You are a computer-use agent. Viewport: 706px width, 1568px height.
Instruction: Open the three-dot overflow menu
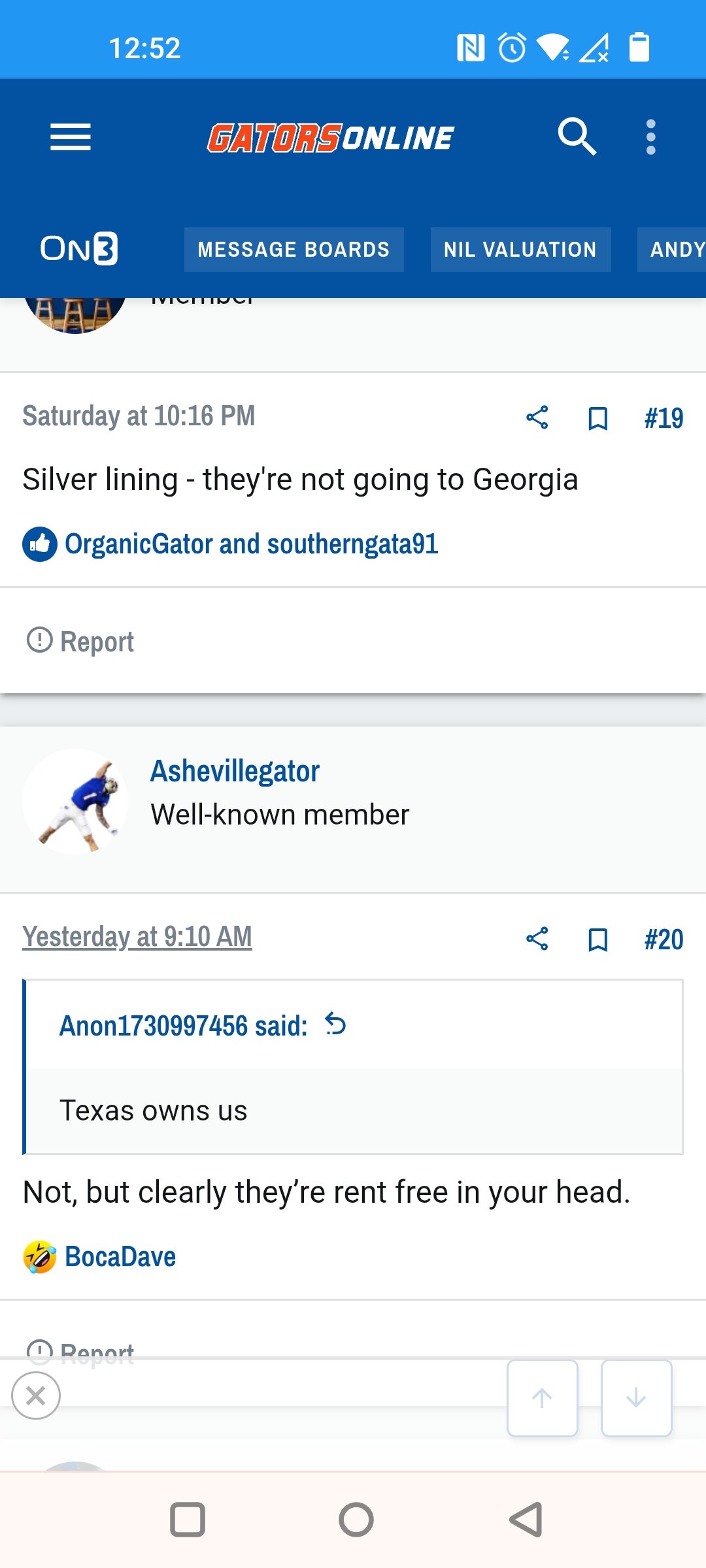pos(650,137)
